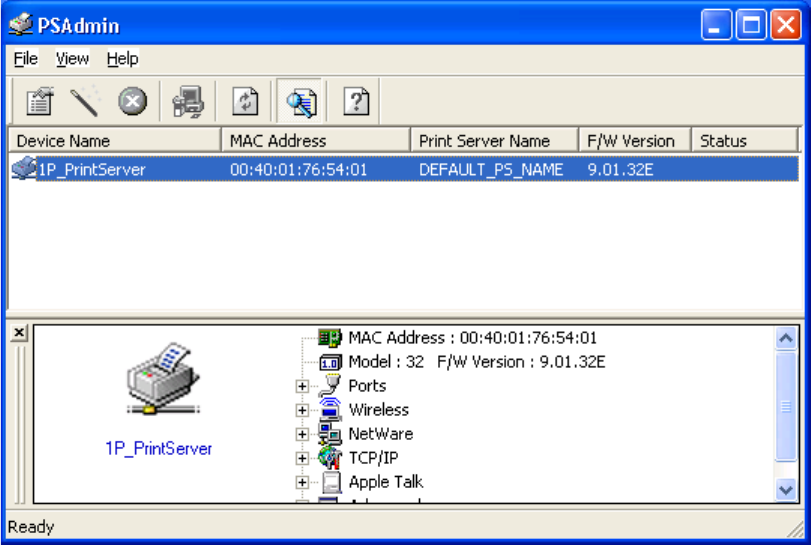Sort by Status column header
The image size is (811, 545).
745,140
